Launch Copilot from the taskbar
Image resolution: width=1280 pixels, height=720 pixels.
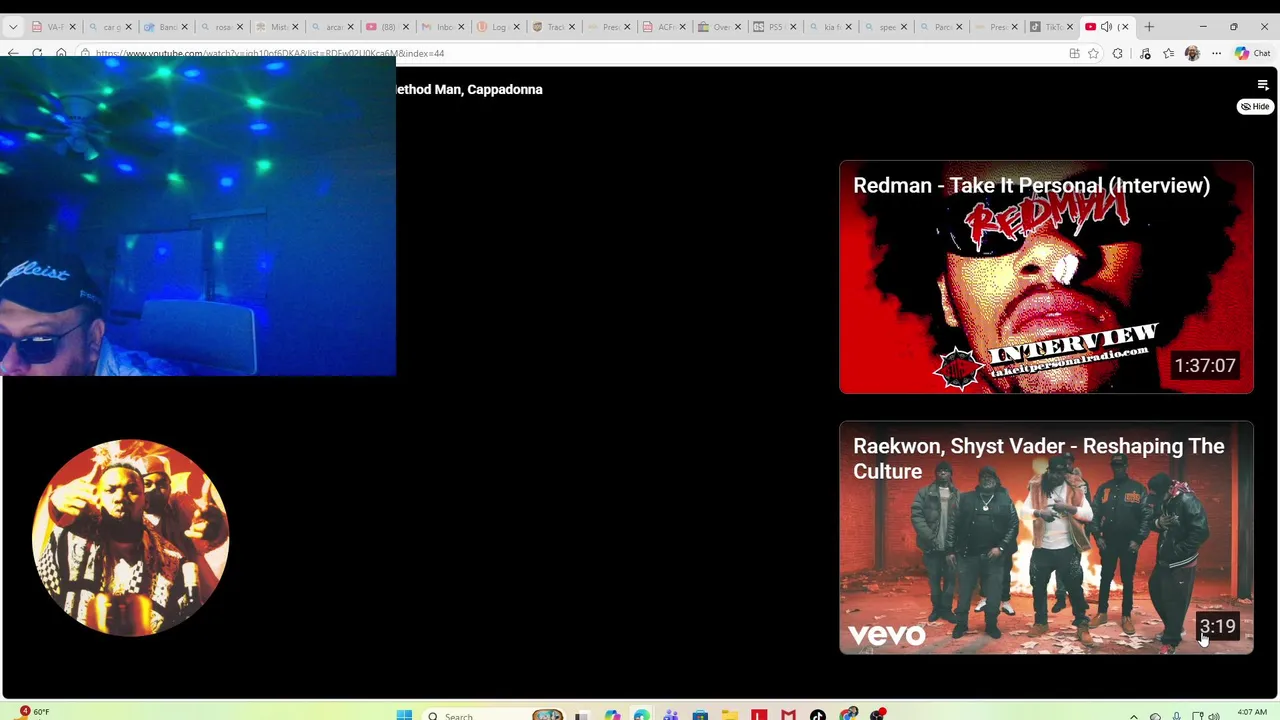(x=612, y=715)
